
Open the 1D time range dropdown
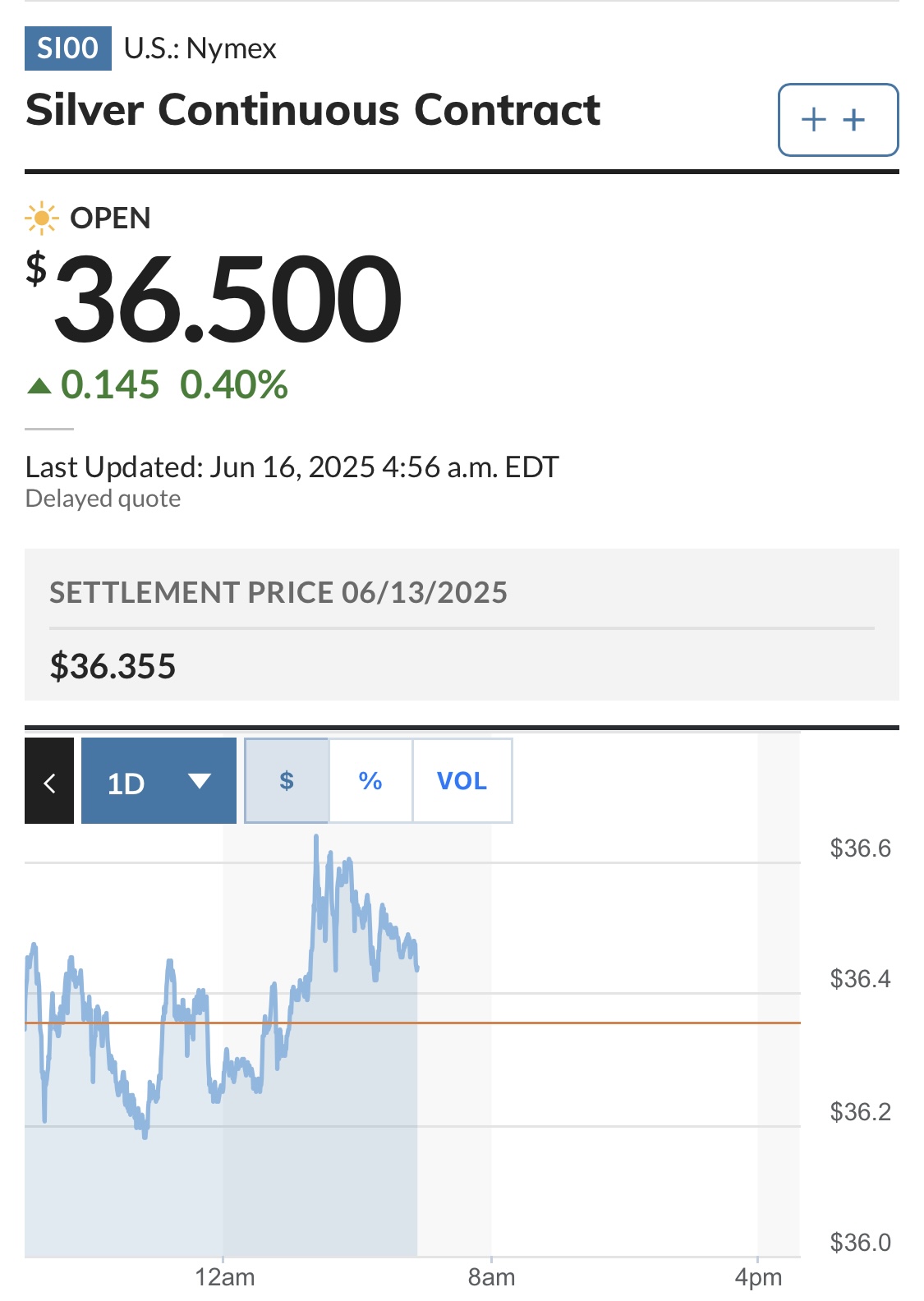click(159, 780)
